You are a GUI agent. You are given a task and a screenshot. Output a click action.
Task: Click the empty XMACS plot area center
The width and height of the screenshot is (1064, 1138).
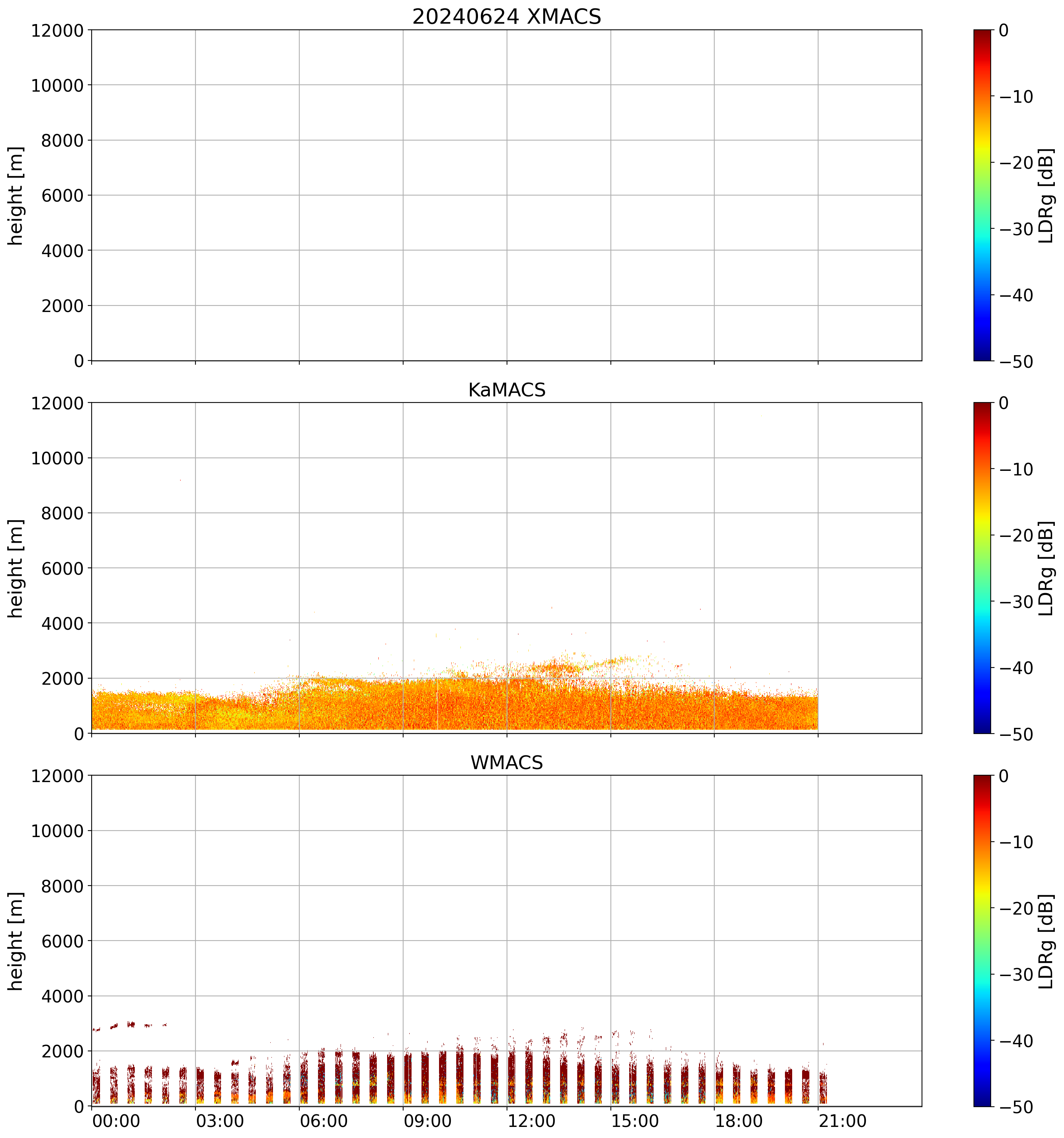[506, 195]
